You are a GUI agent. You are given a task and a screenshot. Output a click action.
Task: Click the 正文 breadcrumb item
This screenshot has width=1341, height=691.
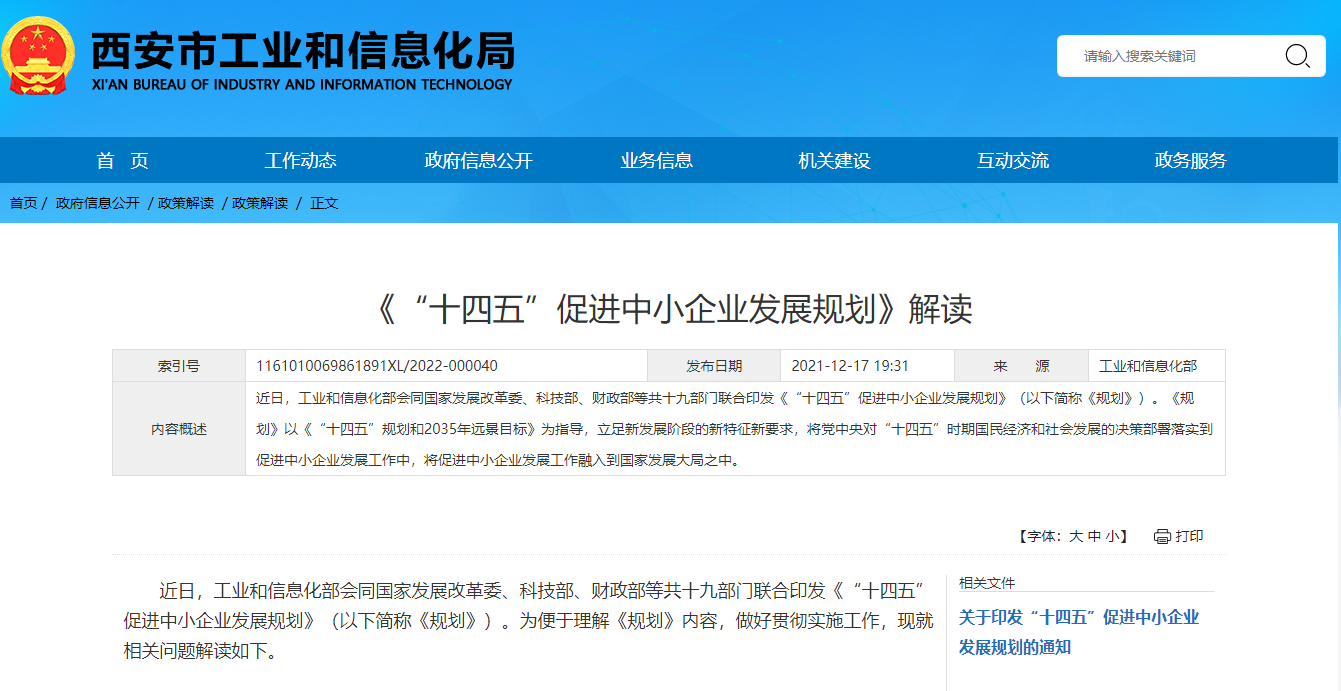click(324, 203)
